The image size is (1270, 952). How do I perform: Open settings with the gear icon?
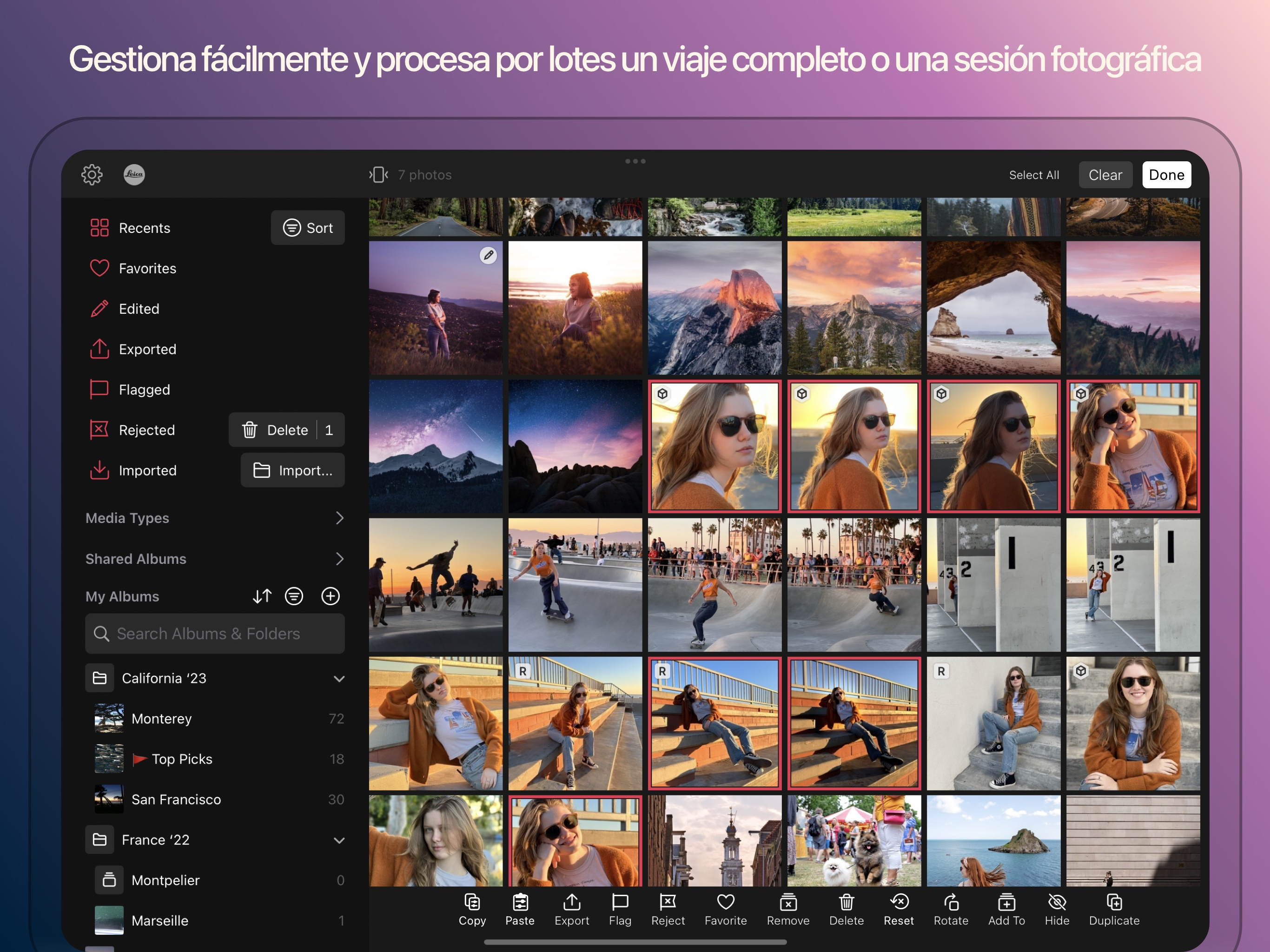click(x=92, y=175)
